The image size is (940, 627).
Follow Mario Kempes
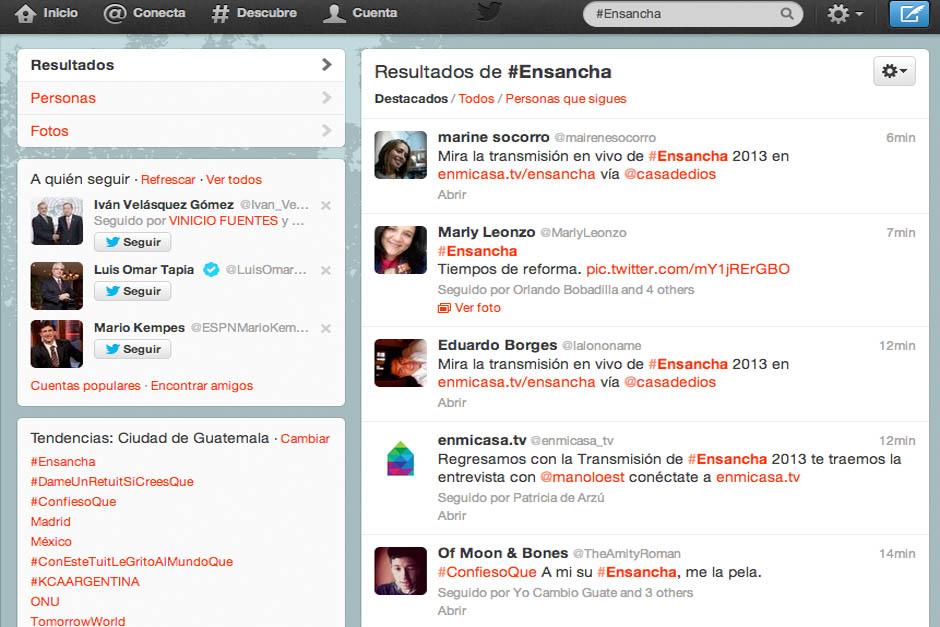click(x=133, y=349)
